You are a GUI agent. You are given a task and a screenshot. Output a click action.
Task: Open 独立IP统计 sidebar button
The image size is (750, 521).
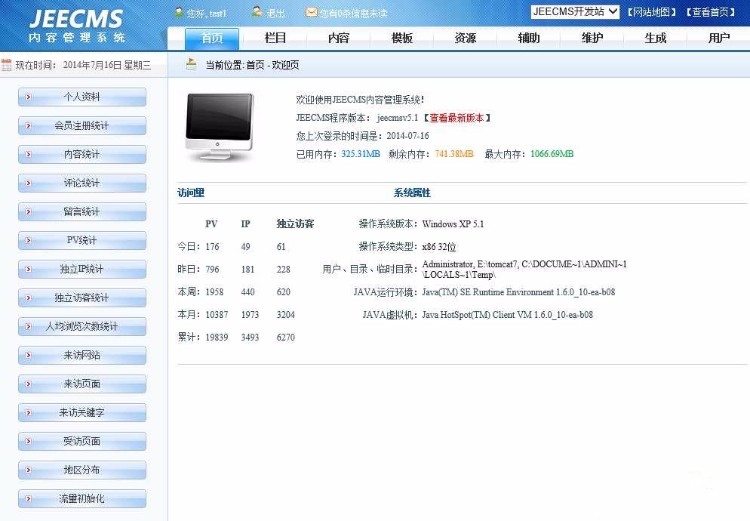tap(82, 269)
